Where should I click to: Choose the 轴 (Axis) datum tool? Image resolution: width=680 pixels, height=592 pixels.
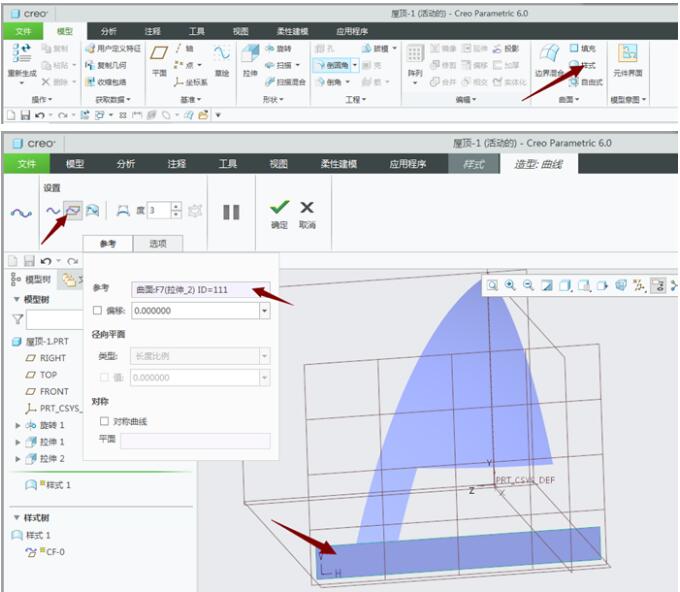click(x=185, y=48)
